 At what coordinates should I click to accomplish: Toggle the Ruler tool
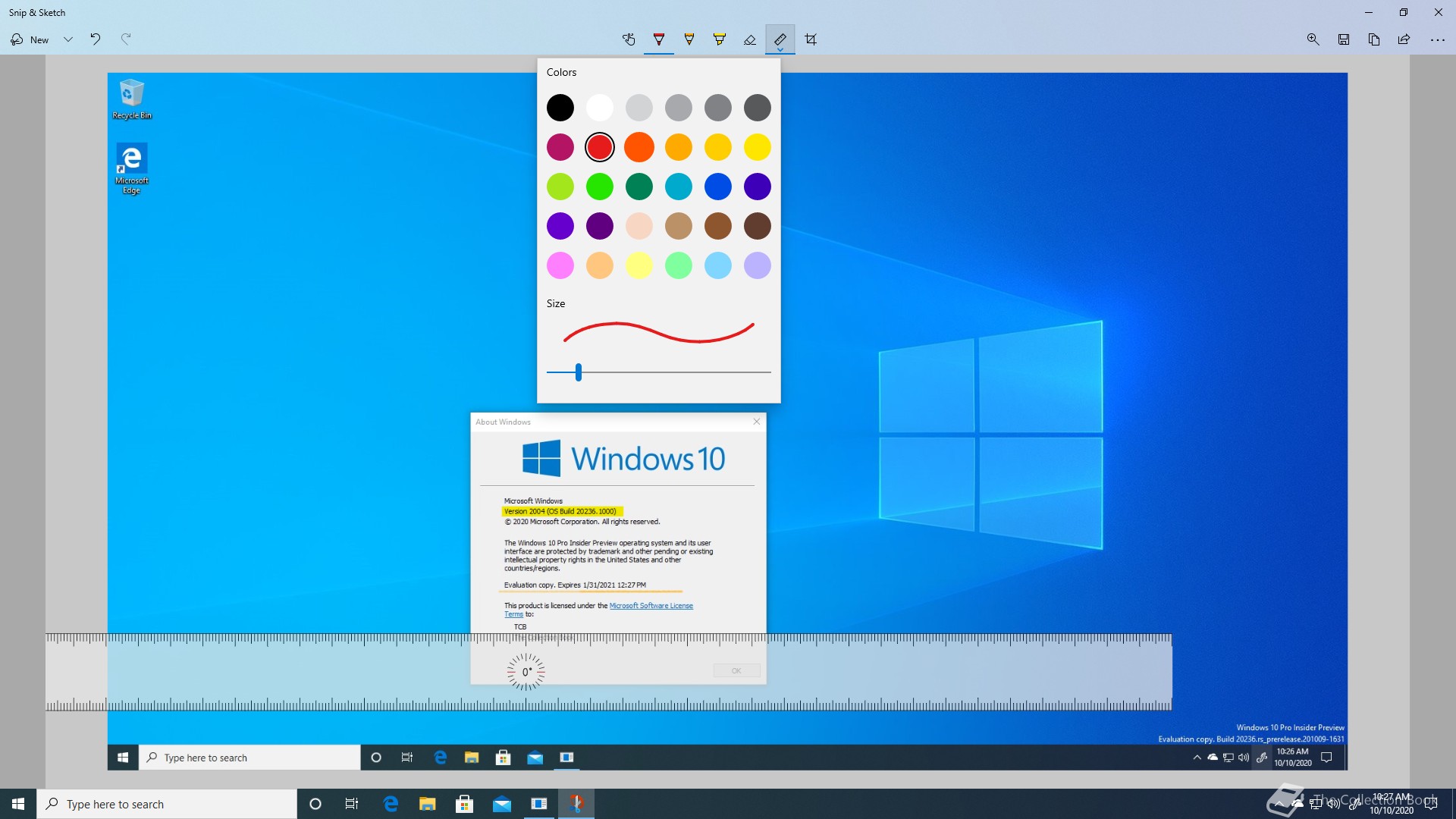(x=780, y=39)
